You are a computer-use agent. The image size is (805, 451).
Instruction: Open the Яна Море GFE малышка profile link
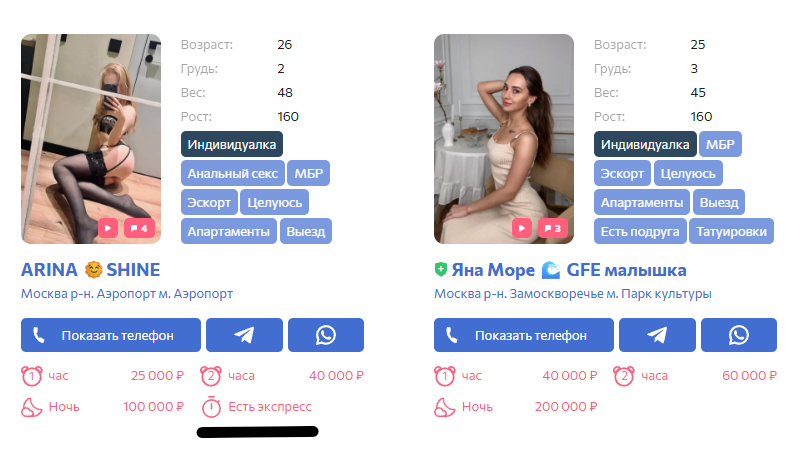click(569, 270)
